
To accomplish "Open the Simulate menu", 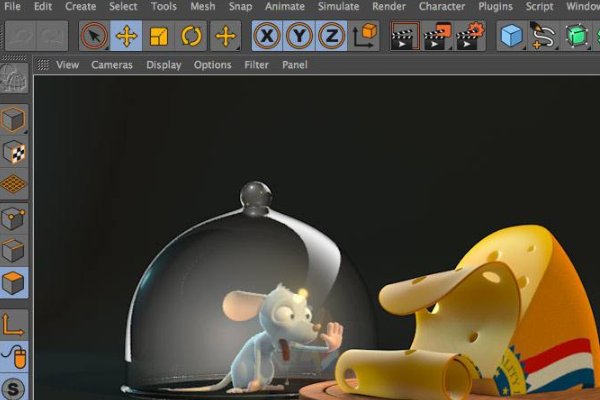I will [x=338, y=6].
